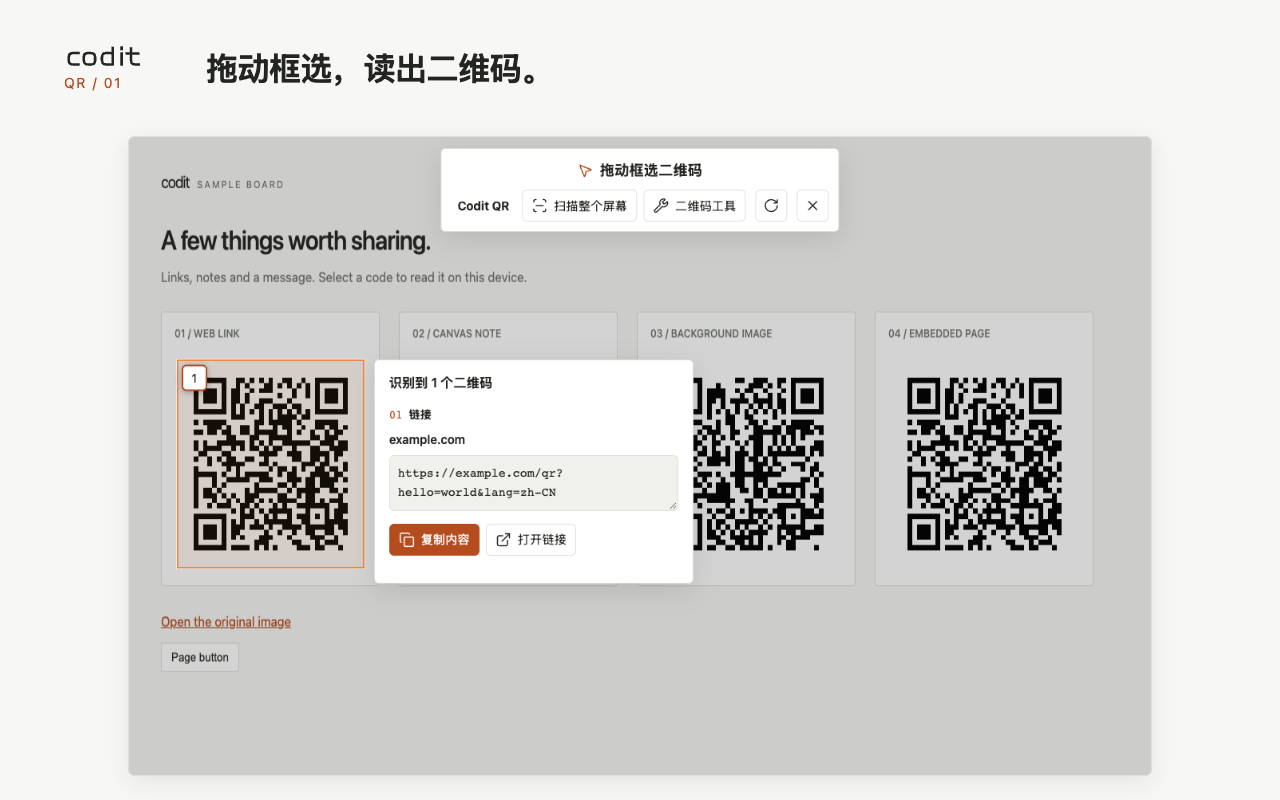1280x800 pixels.
Task: Close the Codit QR toolbar with the X
Action: click(x=812, y=206)
